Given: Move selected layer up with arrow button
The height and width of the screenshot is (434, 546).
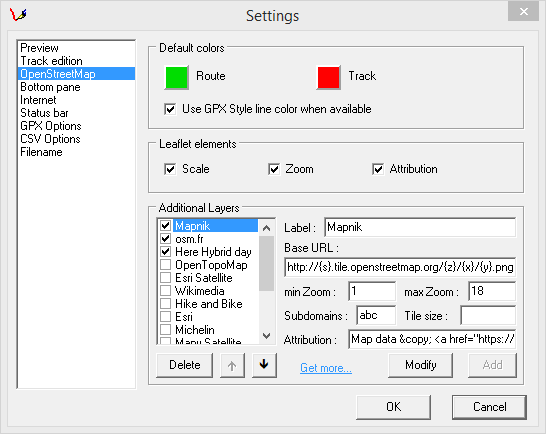Looking at the screenshot, I should click(x=232, y=365).
